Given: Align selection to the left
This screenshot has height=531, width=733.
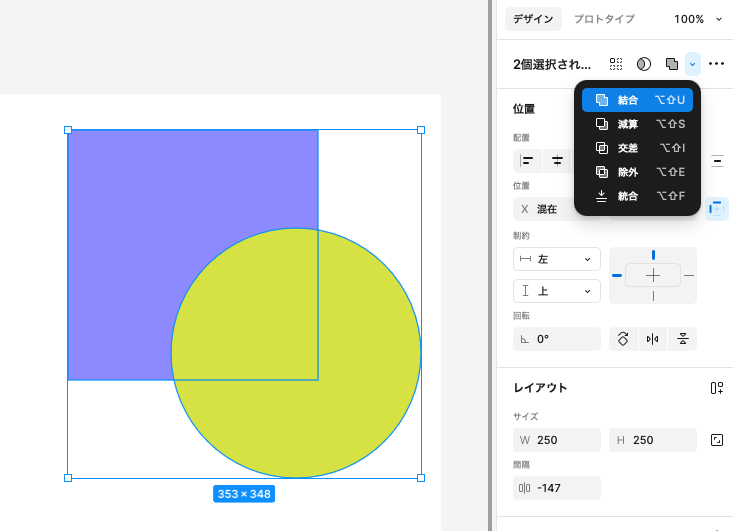Looking at the screenshot, I should pos(527,161).
